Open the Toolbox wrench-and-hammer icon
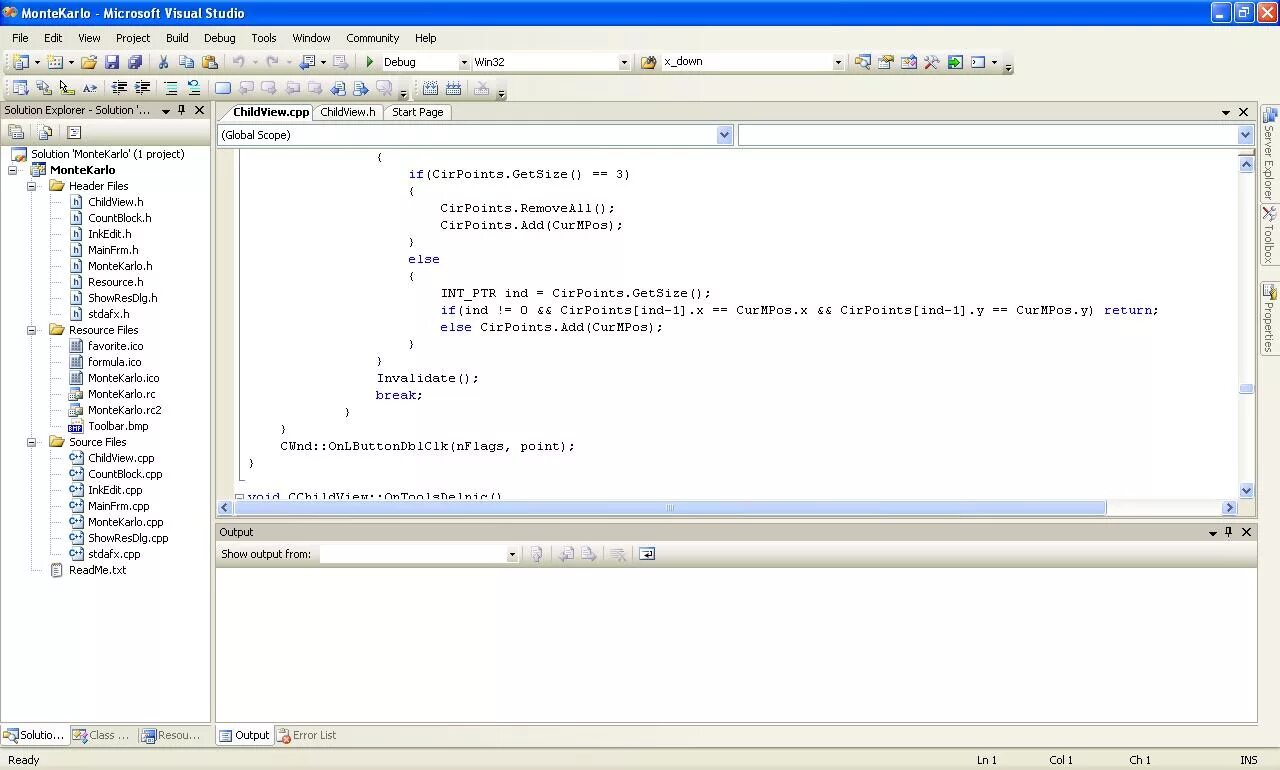The image size is (1280, 770). pyautogui.click(x=931, y=62)
